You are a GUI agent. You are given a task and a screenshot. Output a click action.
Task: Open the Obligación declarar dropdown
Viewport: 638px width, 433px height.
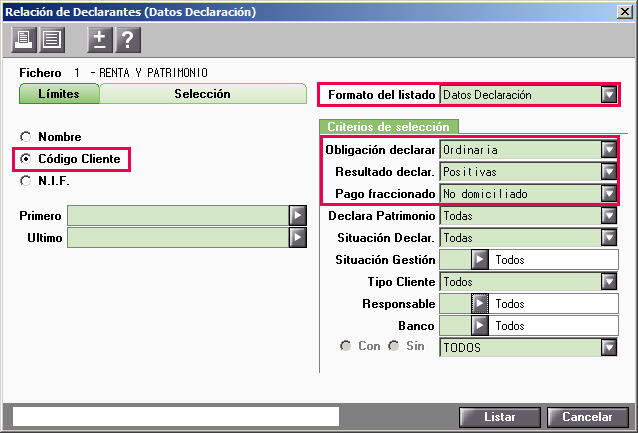(608, 150)
